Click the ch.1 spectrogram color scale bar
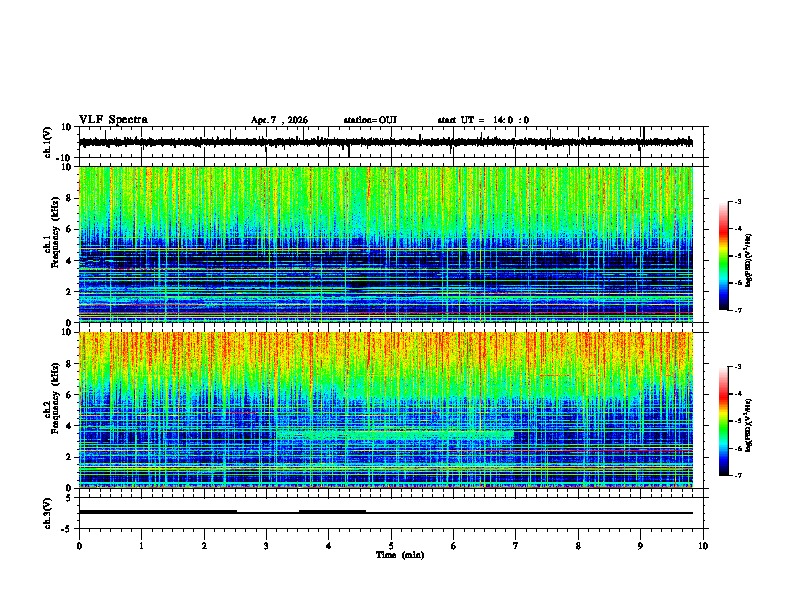 (724, 256)
